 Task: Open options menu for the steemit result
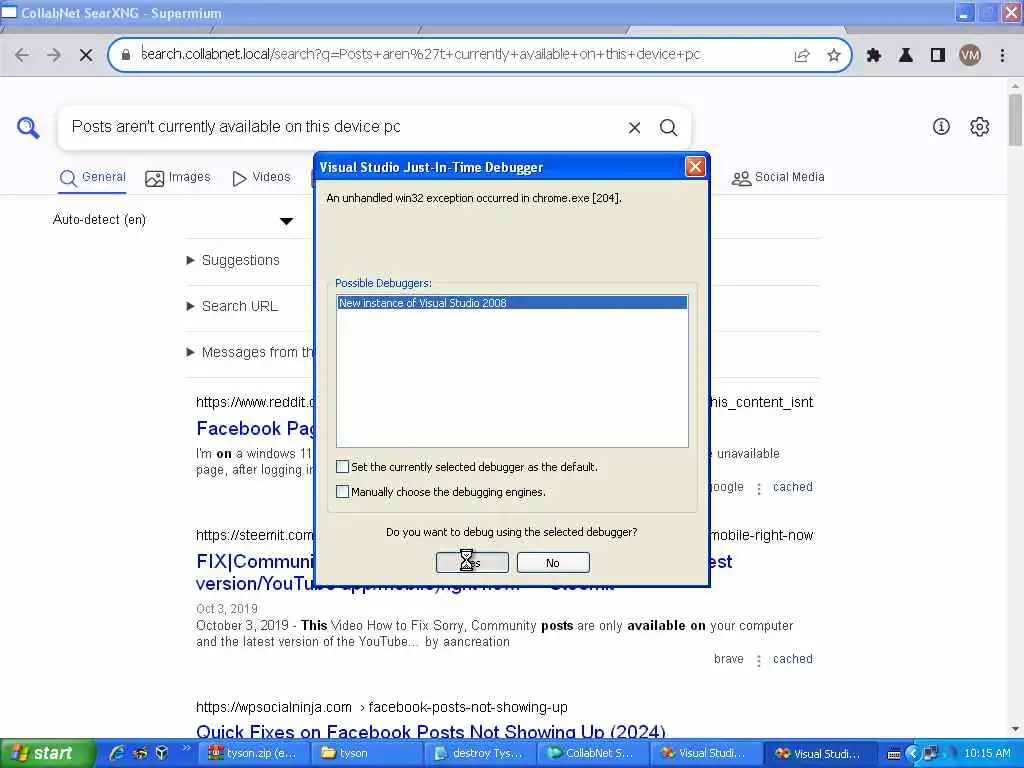tap(759, 660)
